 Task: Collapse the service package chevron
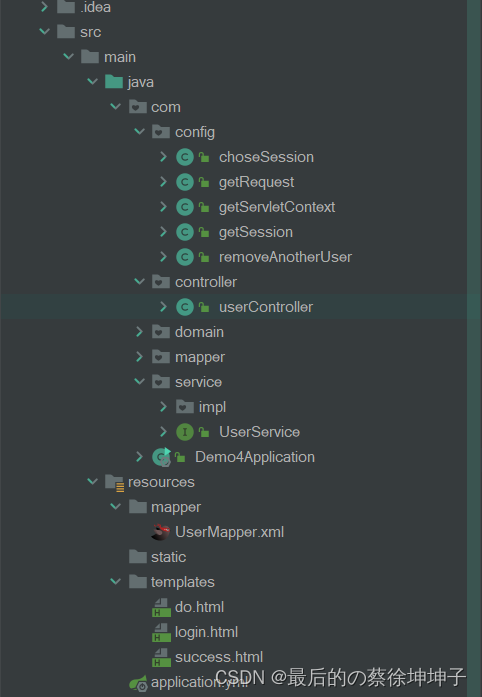tap(140, 382)
